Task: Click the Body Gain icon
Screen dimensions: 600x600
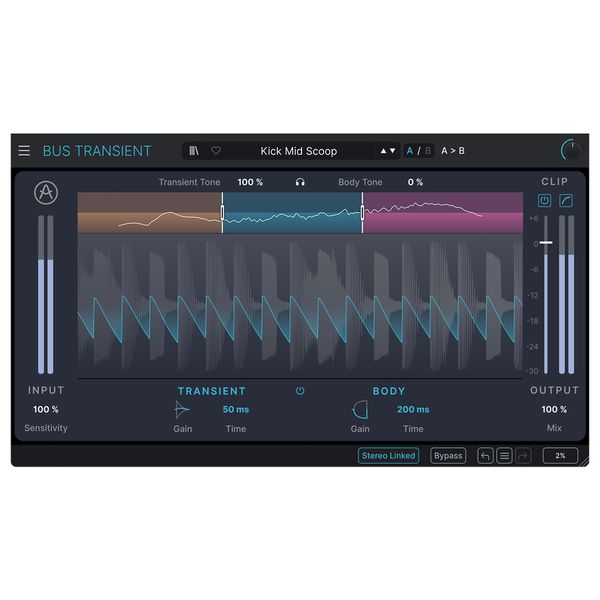Action: 360,410
